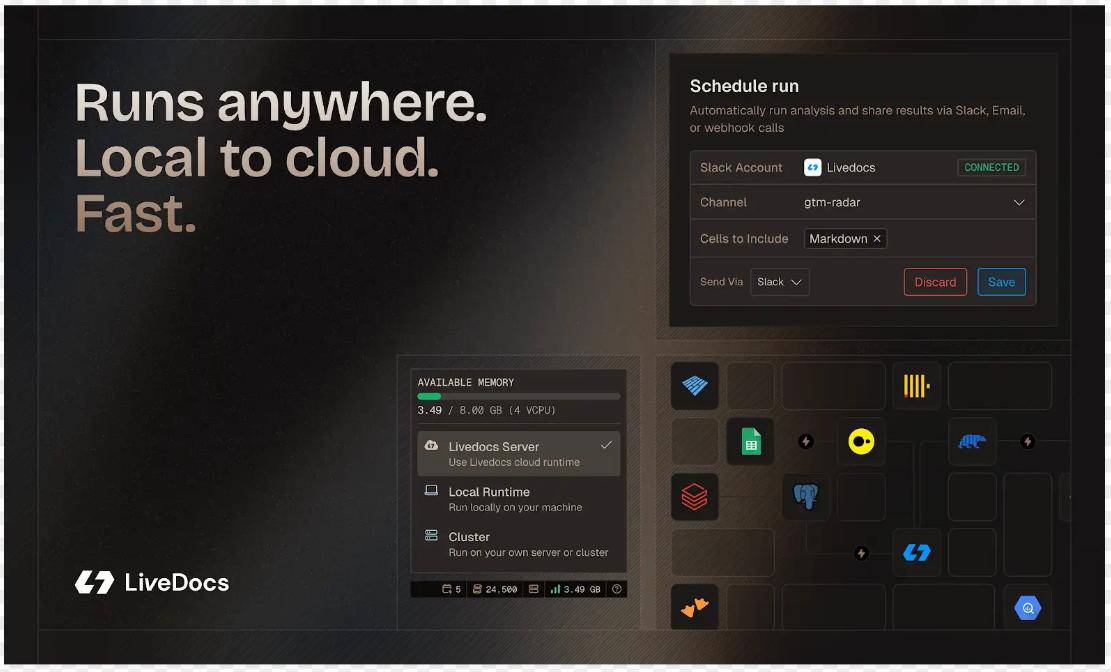Click the available memory progress bar
The image size is (1111, 672).
pyautogui.click(x=518, y=397)
